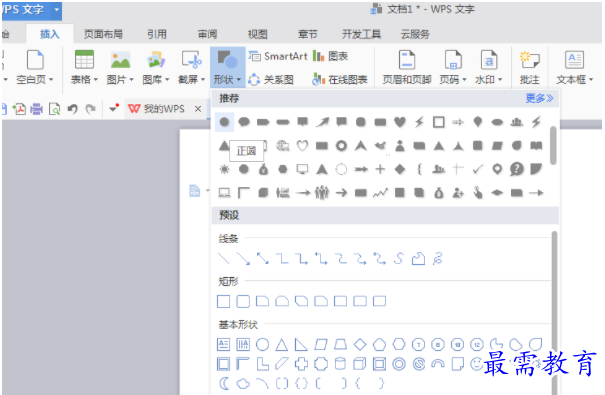Select the parallelogram in 基本形状
The image size is (605, 395).
click(321, 344)
